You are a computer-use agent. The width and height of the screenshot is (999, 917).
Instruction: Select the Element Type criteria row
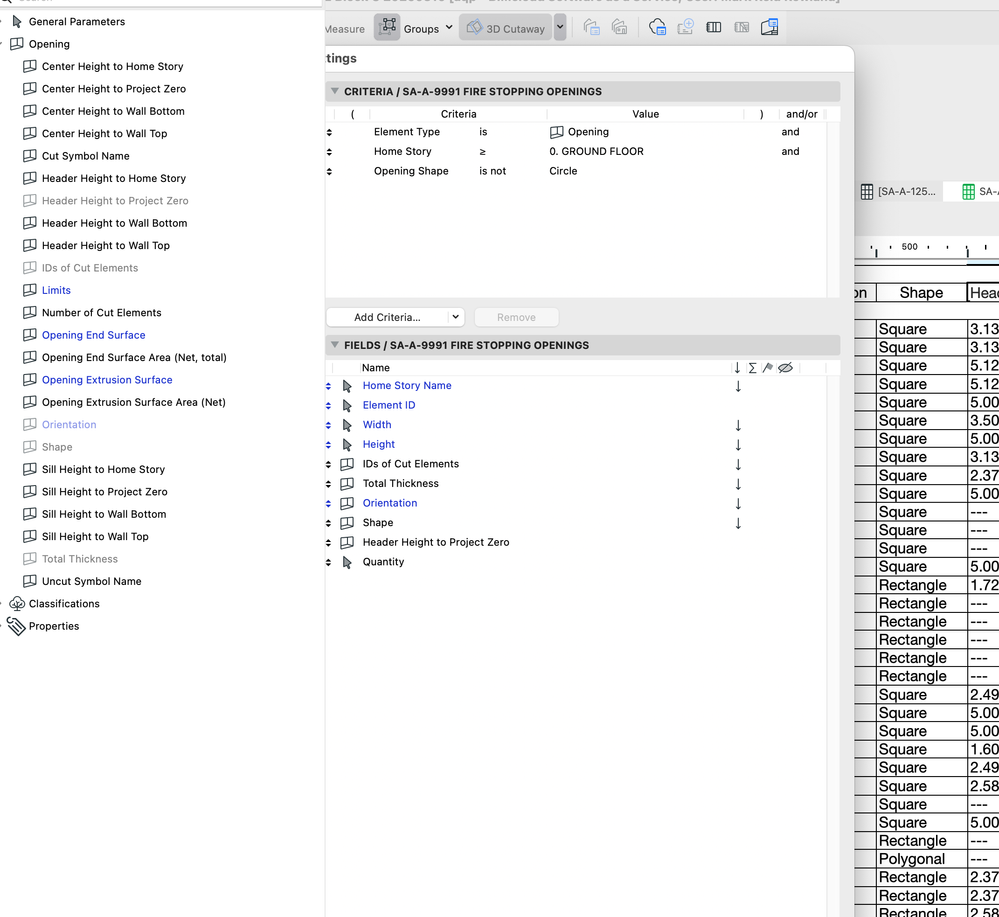(x=576, y=132)
